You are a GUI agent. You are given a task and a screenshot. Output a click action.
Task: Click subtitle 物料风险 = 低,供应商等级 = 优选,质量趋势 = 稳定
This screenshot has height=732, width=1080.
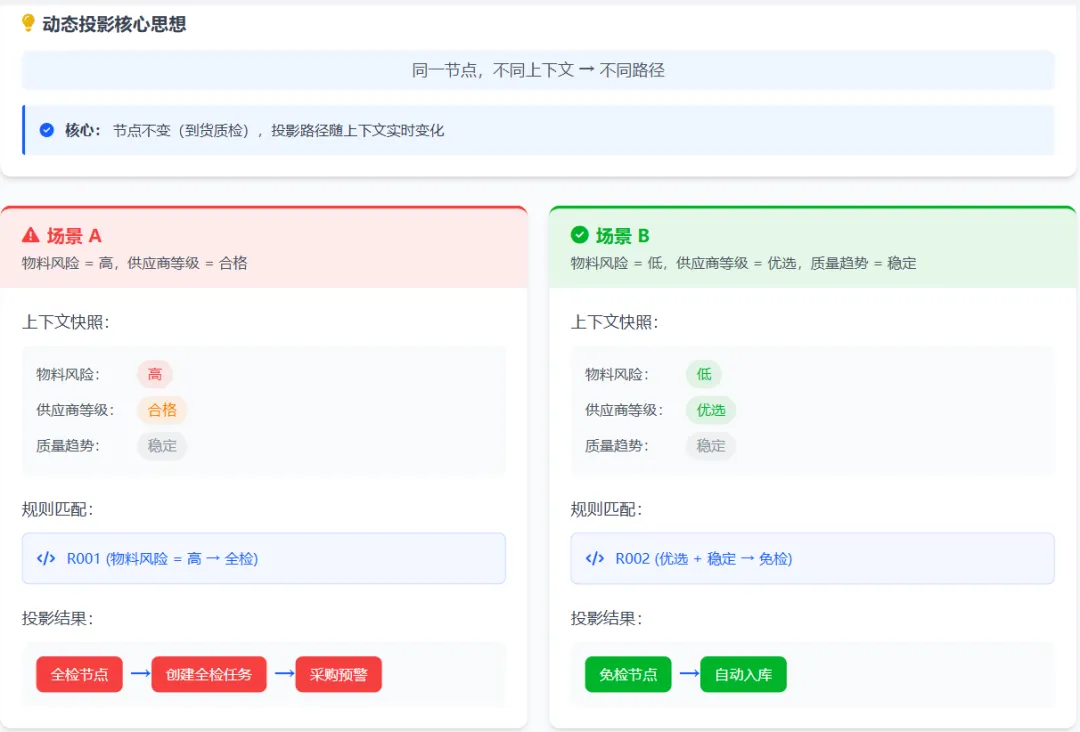744,263
